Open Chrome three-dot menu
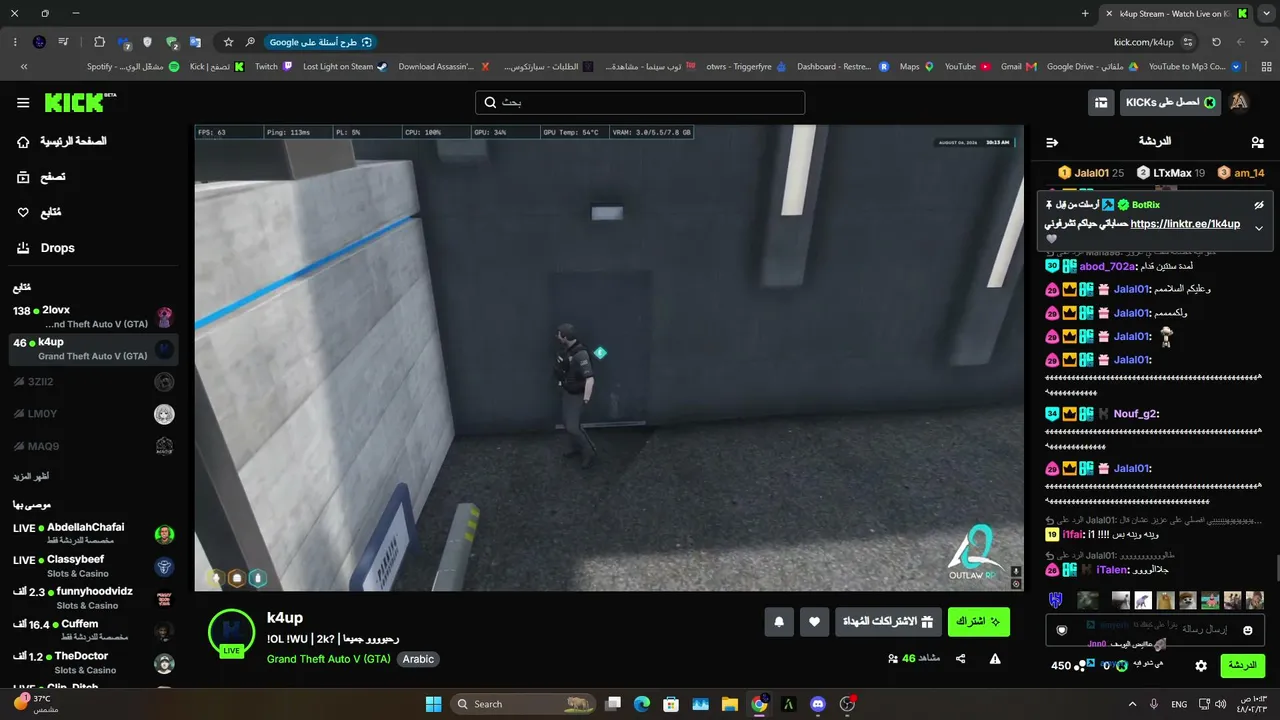 [x=15, y=42]
